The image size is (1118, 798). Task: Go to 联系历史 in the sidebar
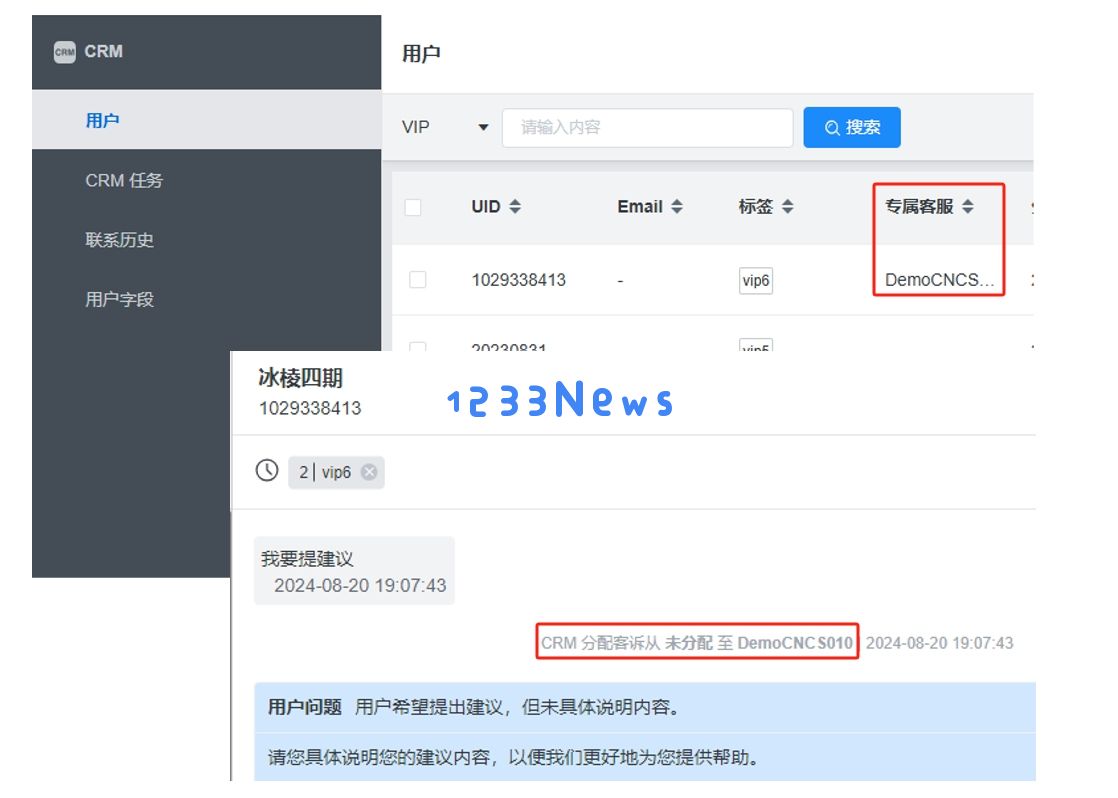207,240
